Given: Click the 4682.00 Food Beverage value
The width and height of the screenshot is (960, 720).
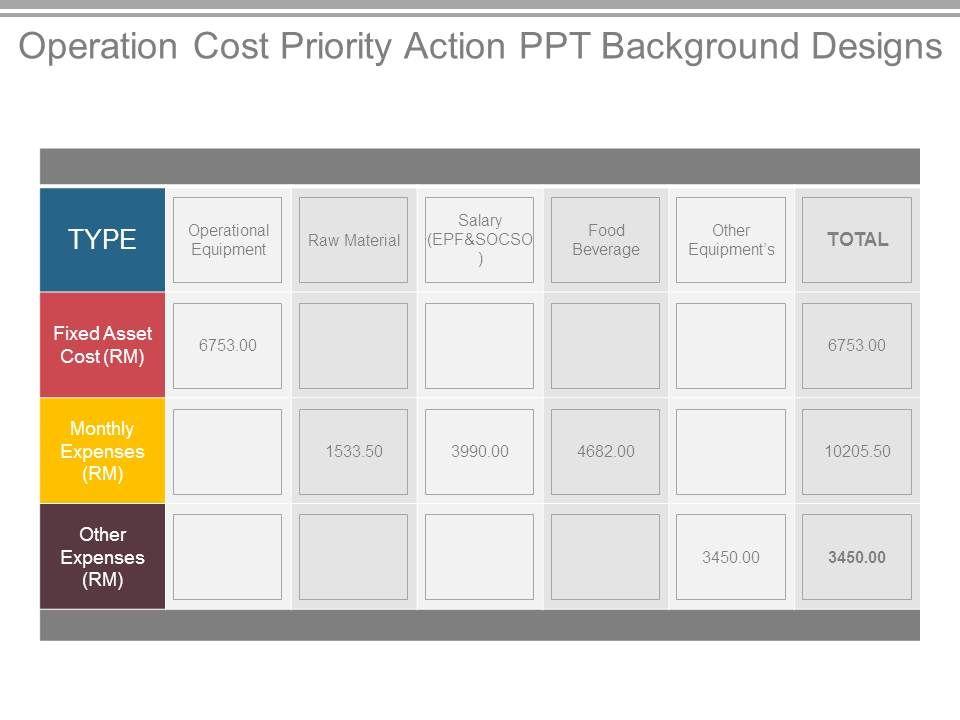Looking at the screenshot, I should click(x=606, y=452).
